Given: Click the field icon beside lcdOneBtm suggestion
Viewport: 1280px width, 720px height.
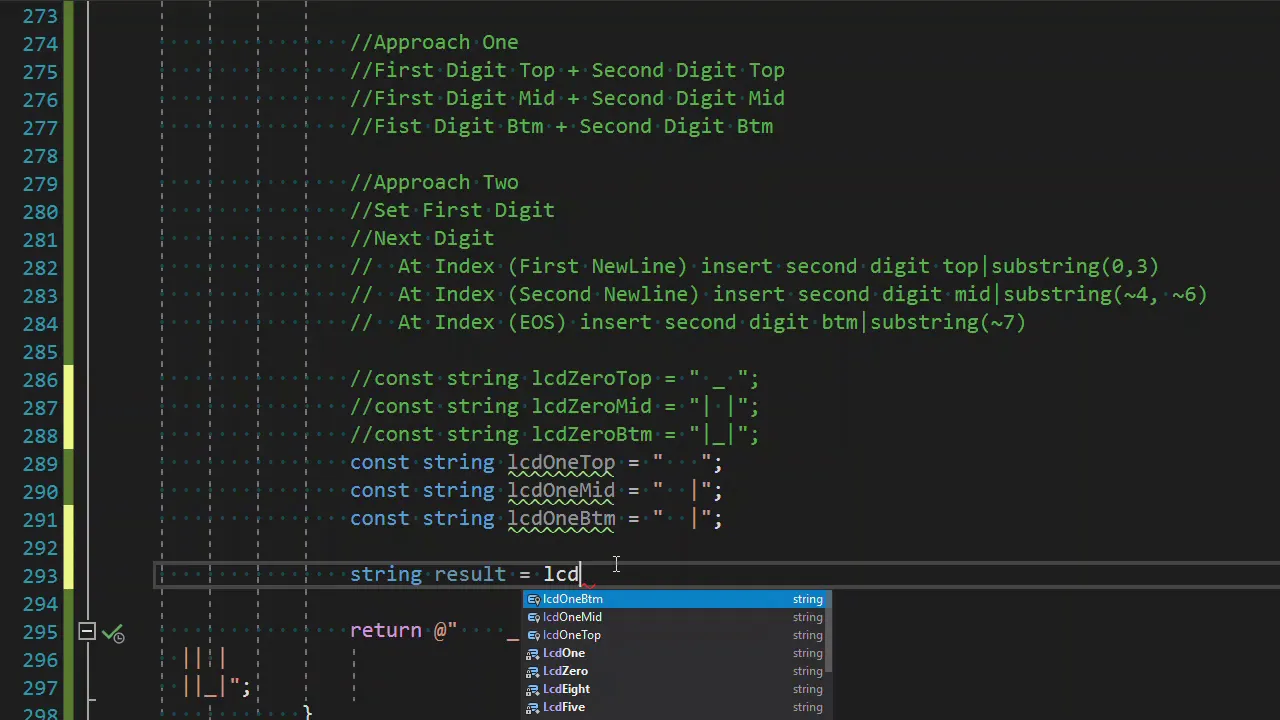Looking at the screenshot, I should click(x=534, y=600).
